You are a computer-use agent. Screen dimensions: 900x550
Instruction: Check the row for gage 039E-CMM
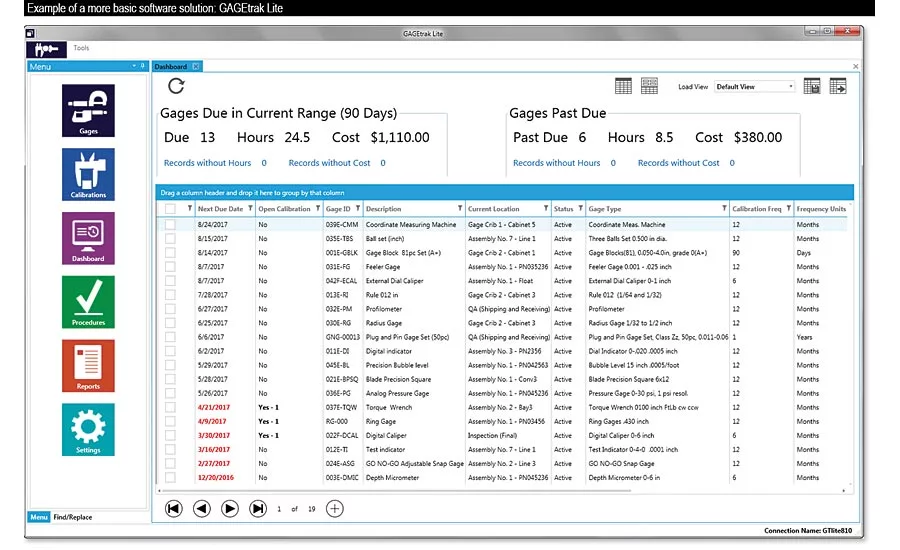170,224
